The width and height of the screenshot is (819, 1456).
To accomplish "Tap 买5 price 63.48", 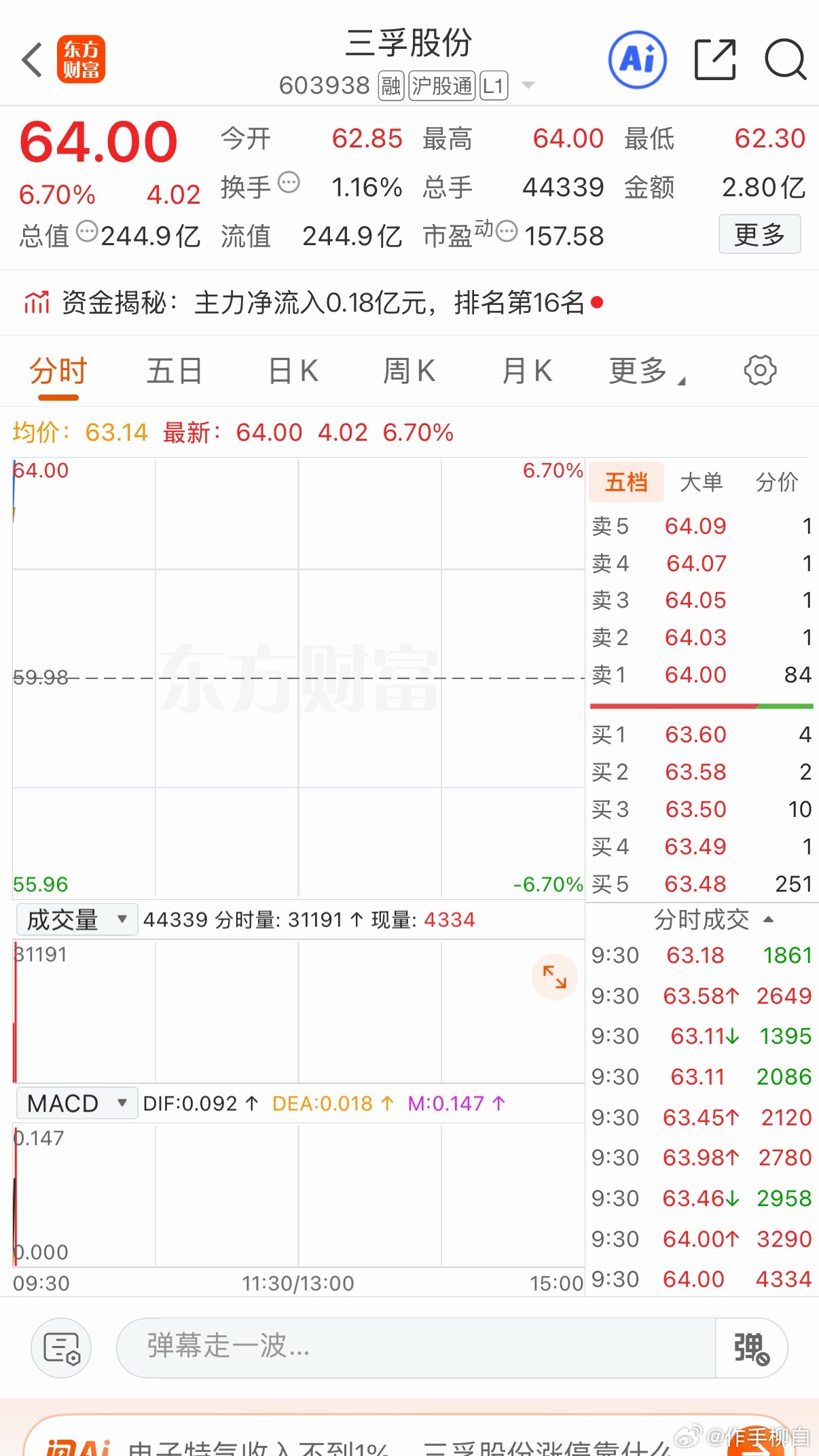I will tap(695, 884).
